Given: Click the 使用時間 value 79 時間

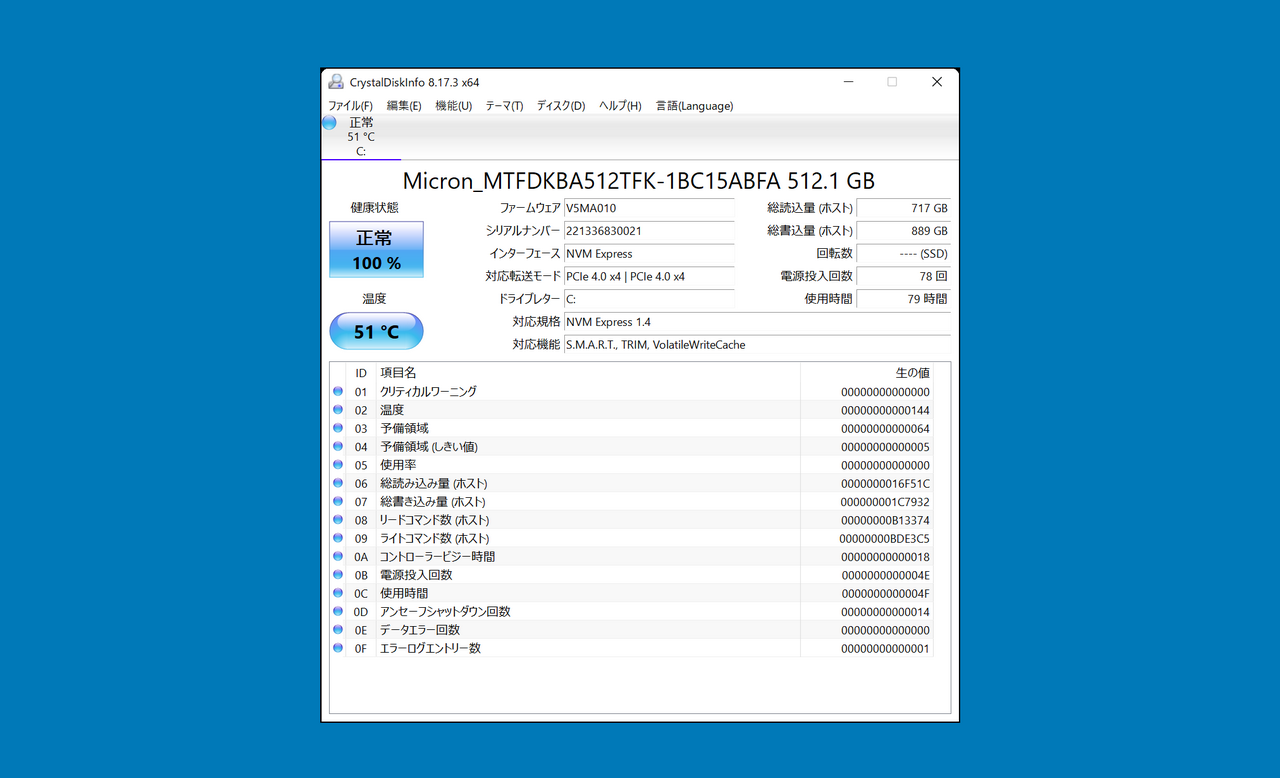Looking at the screenshot, I should (x=904, y=299).
